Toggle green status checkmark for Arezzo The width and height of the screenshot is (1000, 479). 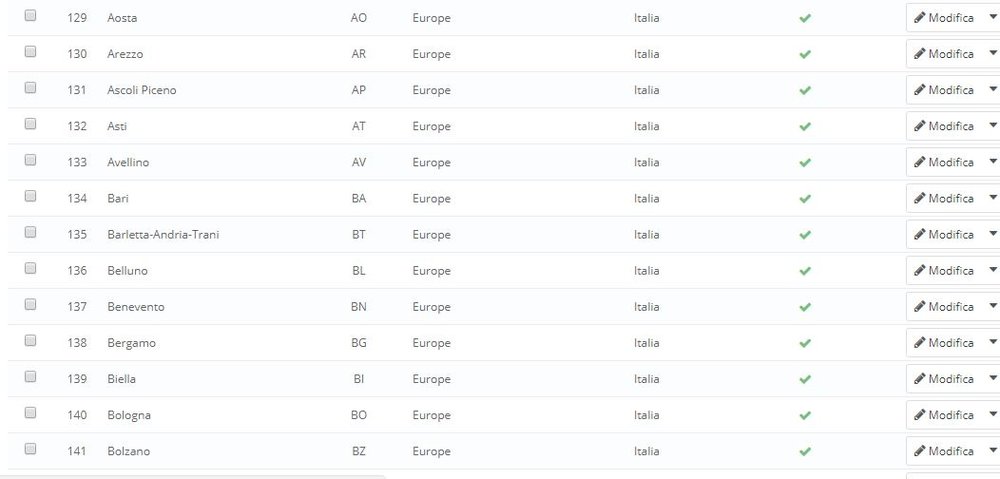804,54
